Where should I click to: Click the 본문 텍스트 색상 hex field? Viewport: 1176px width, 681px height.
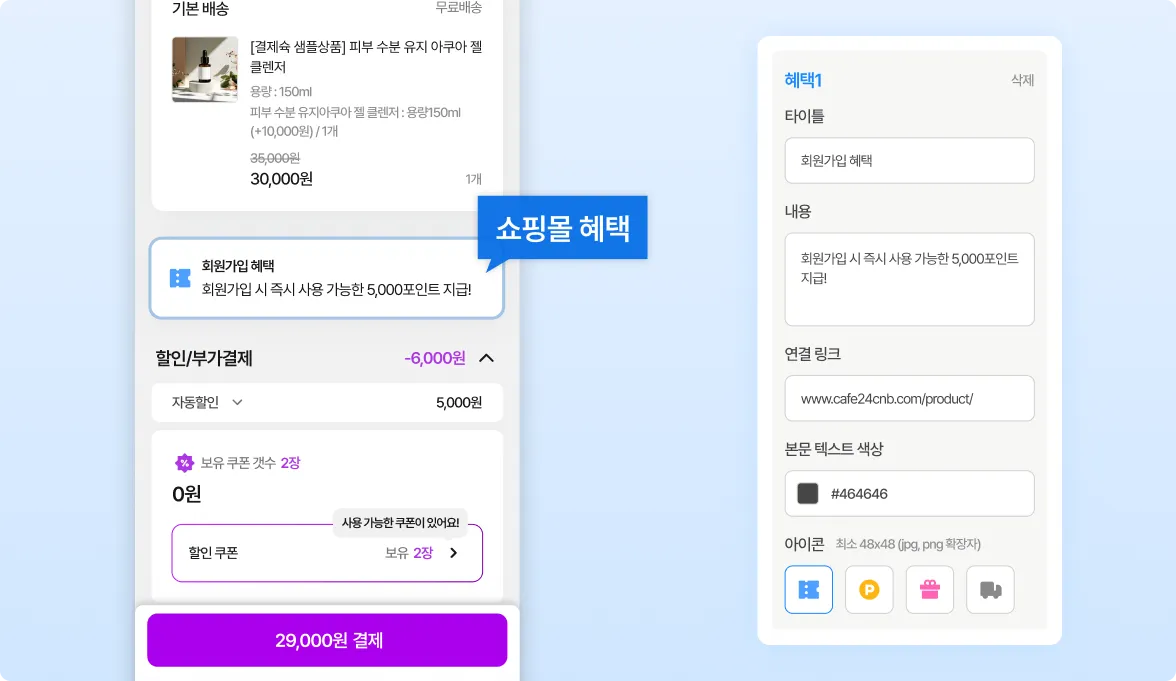point(909,494)
